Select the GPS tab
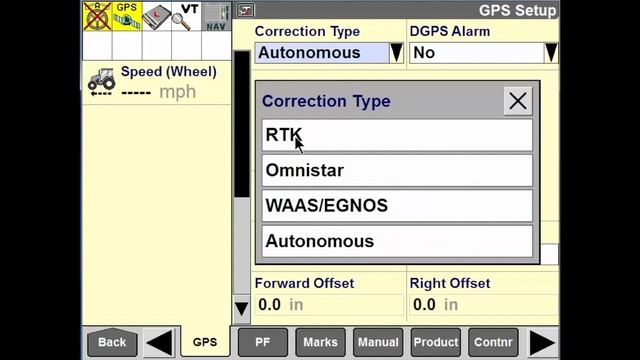 click(205, 342)
